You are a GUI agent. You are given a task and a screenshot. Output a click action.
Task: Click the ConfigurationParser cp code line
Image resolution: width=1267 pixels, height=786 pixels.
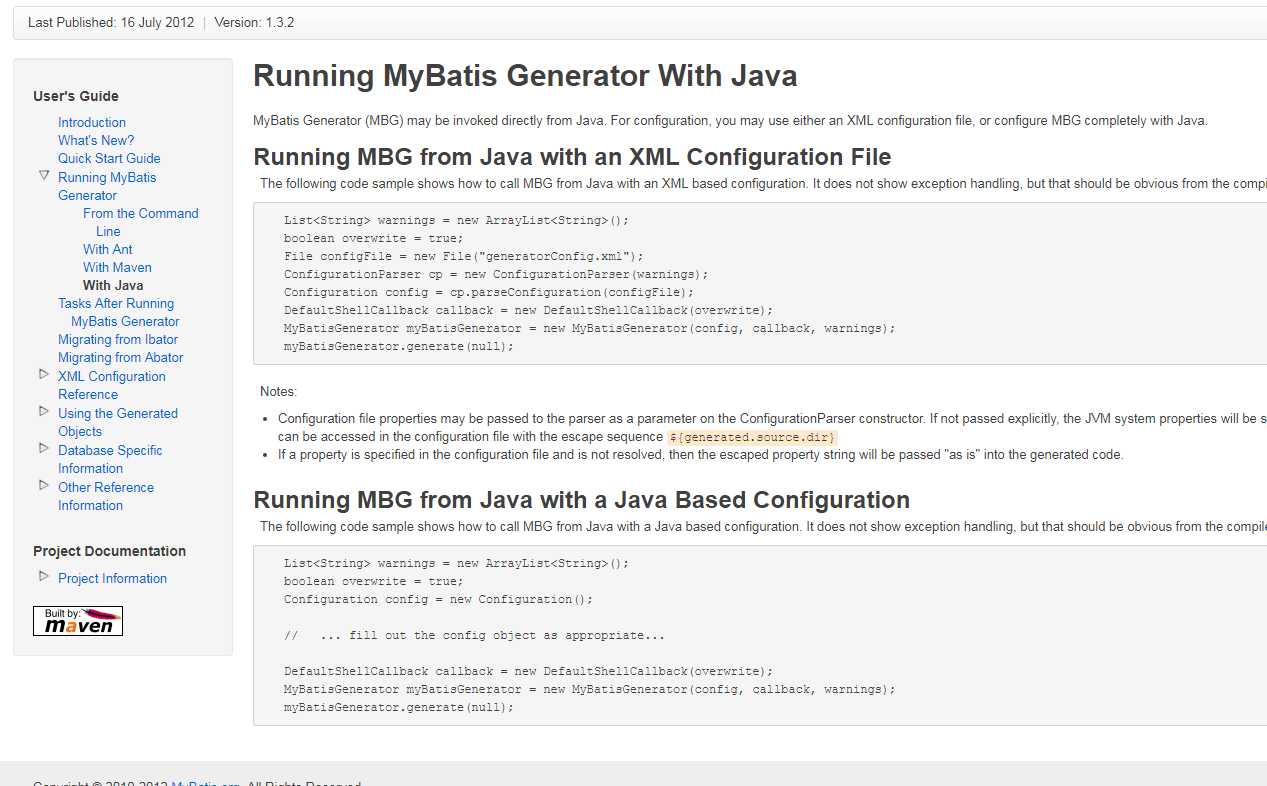pyautogui.click(x=496, y=274)
